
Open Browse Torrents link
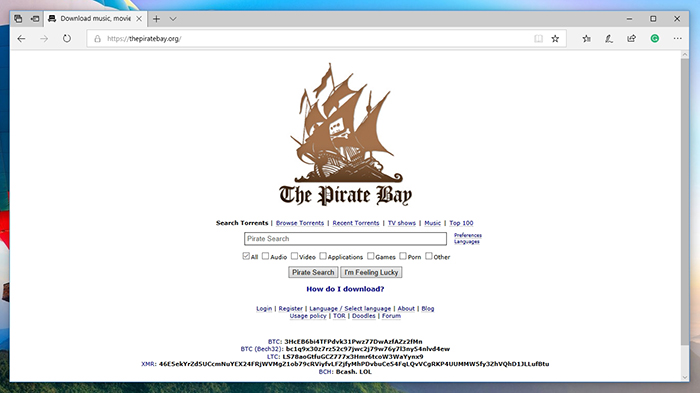click(300, 223)
